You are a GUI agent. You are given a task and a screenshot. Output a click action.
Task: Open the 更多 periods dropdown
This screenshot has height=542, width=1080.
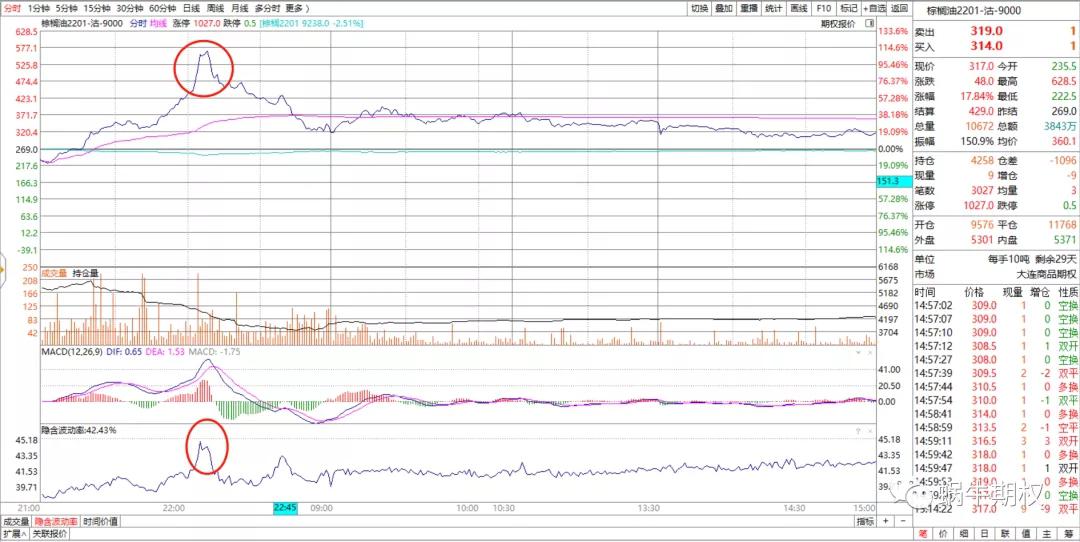pyautogui.click(x=299, y=8)
